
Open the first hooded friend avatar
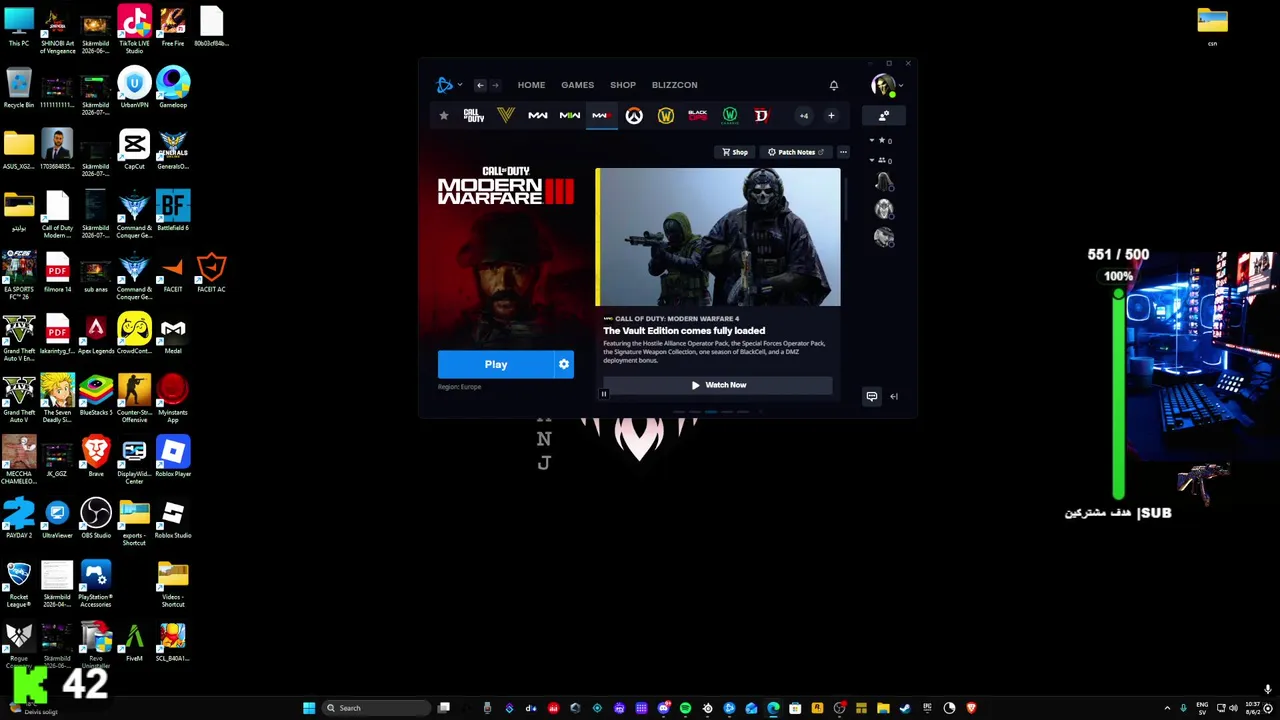(x=884, y=182)
